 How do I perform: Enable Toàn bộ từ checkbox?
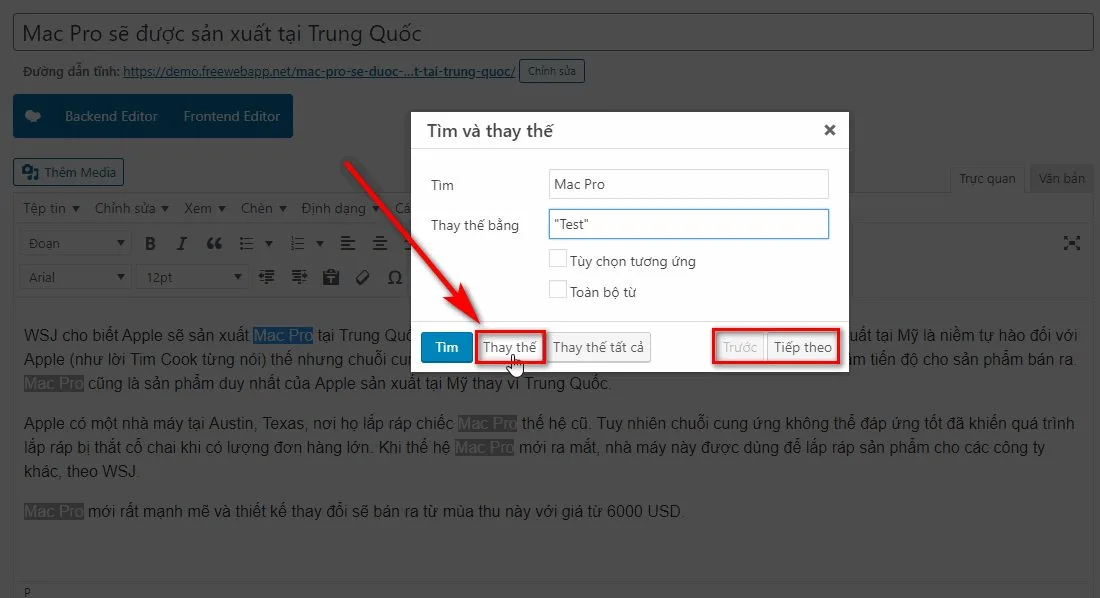[558, 290]
